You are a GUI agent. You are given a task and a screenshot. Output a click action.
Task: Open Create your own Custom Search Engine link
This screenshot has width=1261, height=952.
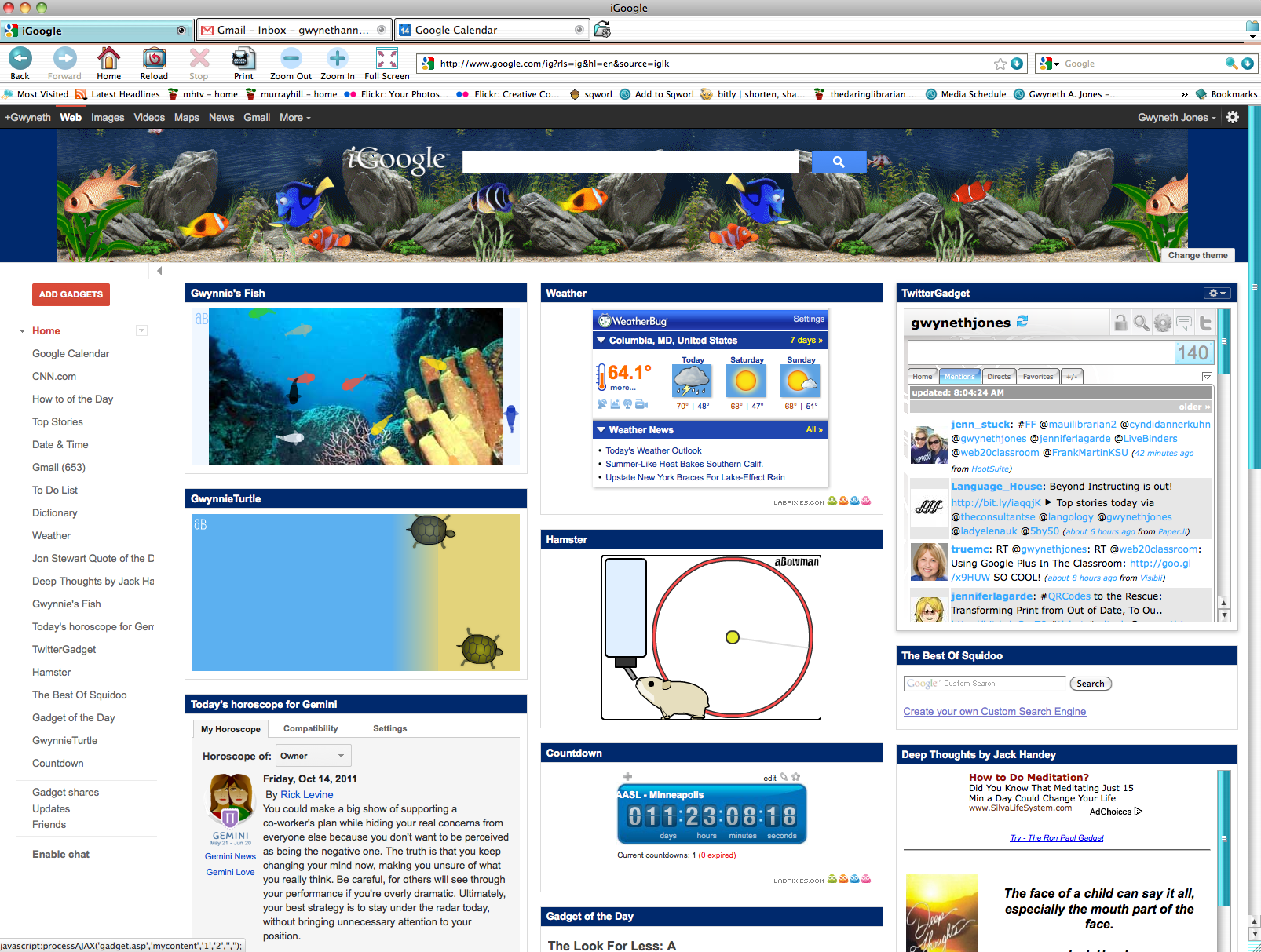[995, 711]
